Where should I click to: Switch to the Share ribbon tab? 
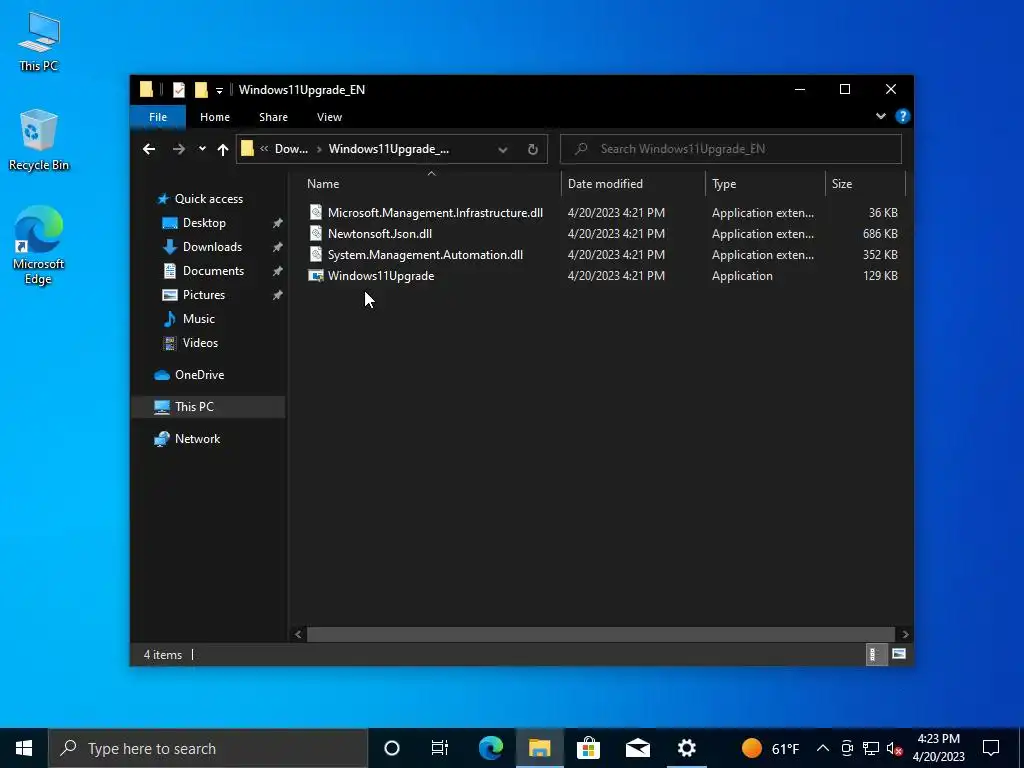[273, 117]
